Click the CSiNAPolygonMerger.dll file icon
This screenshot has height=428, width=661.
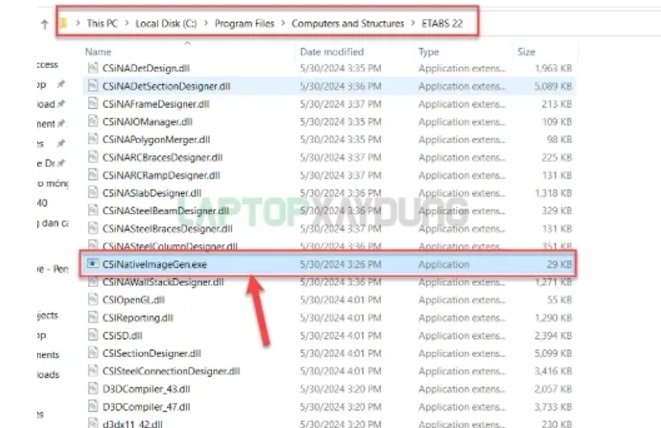click(x=93, y=139)
